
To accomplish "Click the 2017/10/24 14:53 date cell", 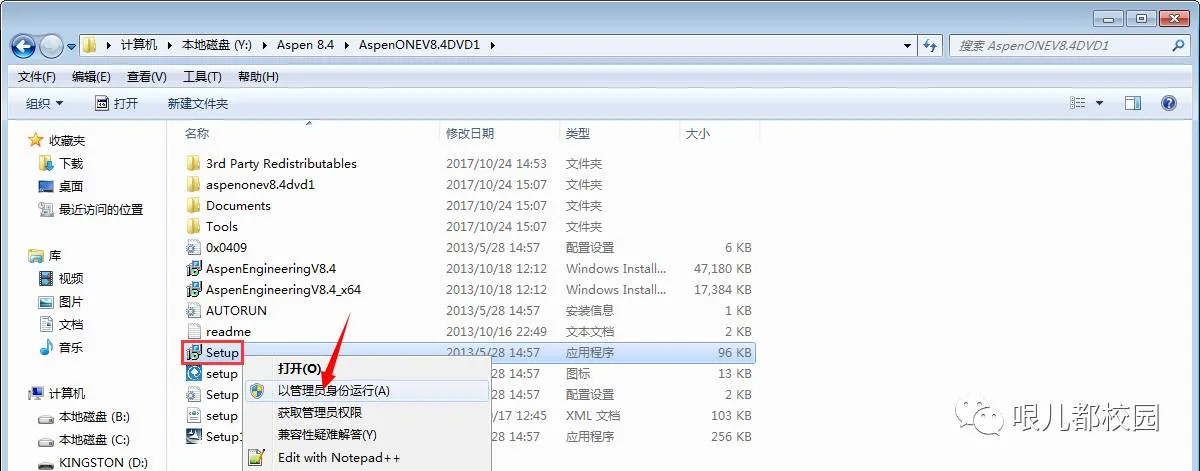I will [496, 163].
